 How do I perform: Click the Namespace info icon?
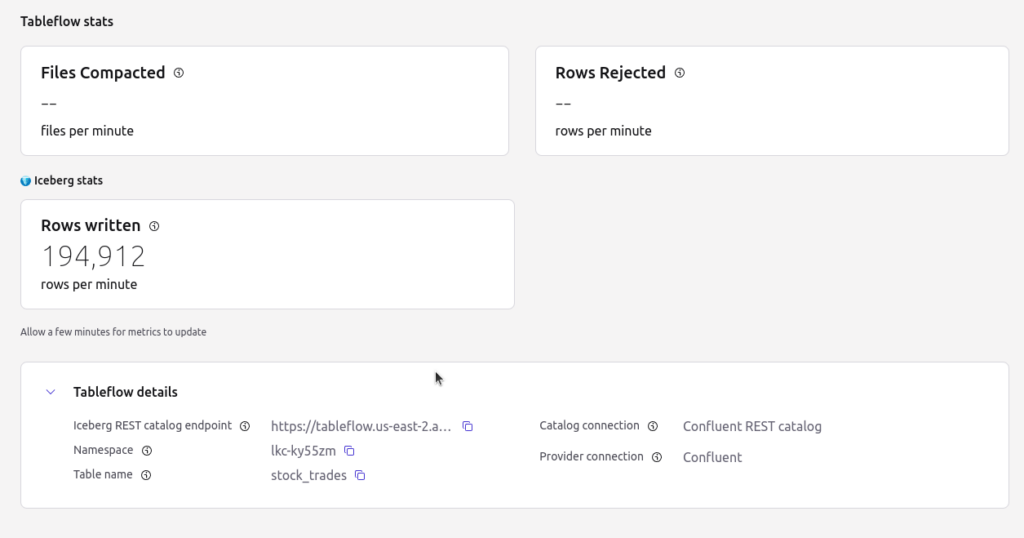[147, 451]
